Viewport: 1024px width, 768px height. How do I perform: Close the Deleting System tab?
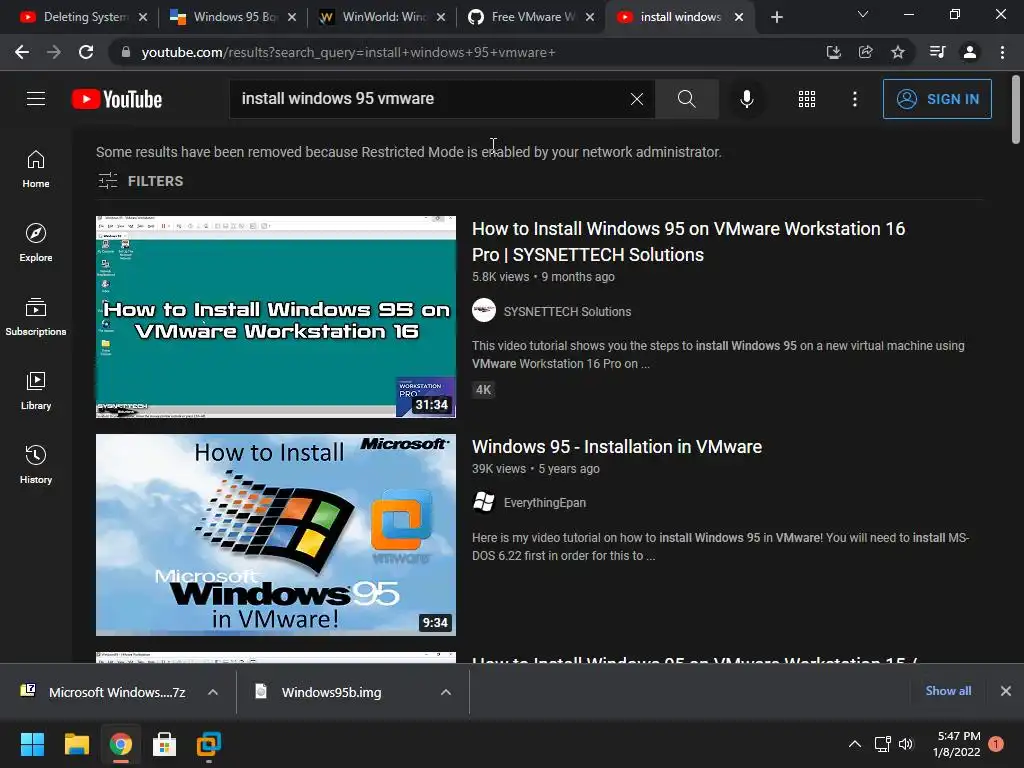pyautogui.click(x=143, y=17)
